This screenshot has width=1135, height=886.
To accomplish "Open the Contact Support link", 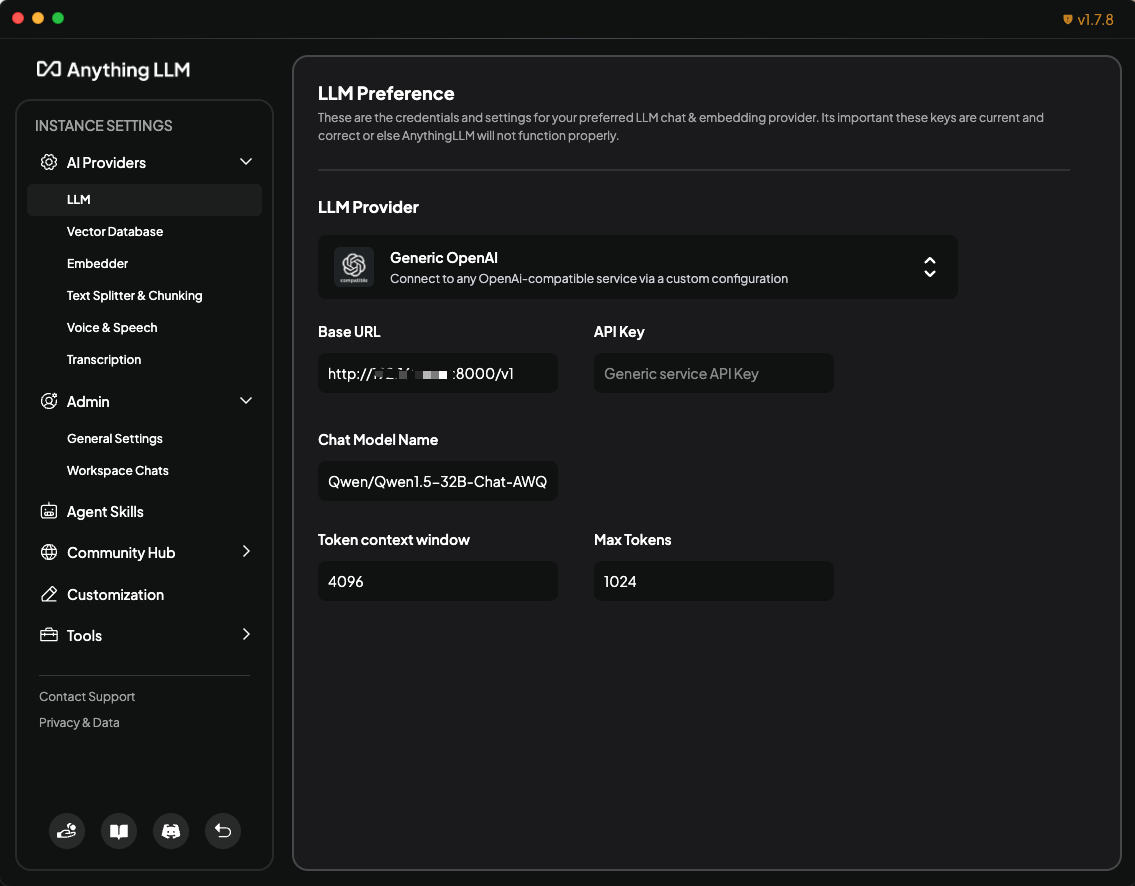I will [x=86, y=696].
